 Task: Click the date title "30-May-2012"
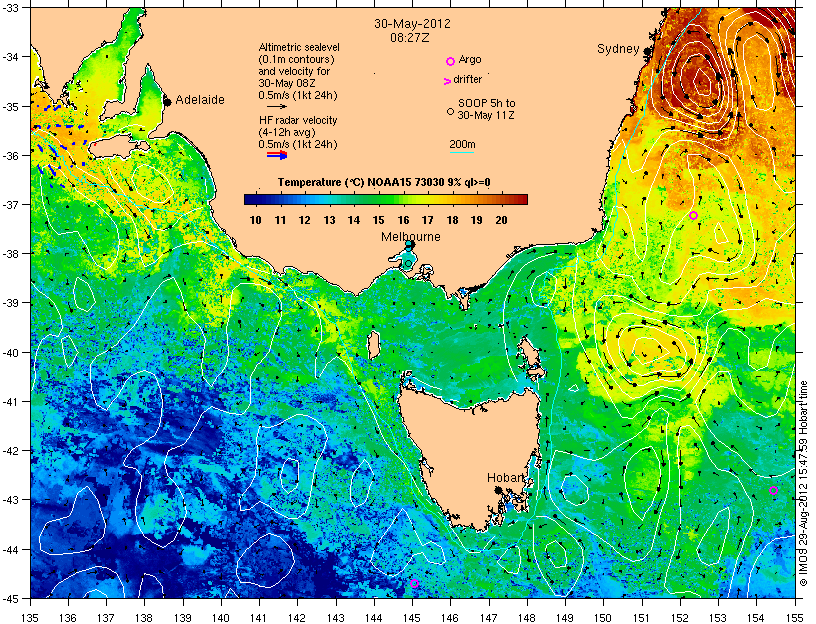[412, 24]
